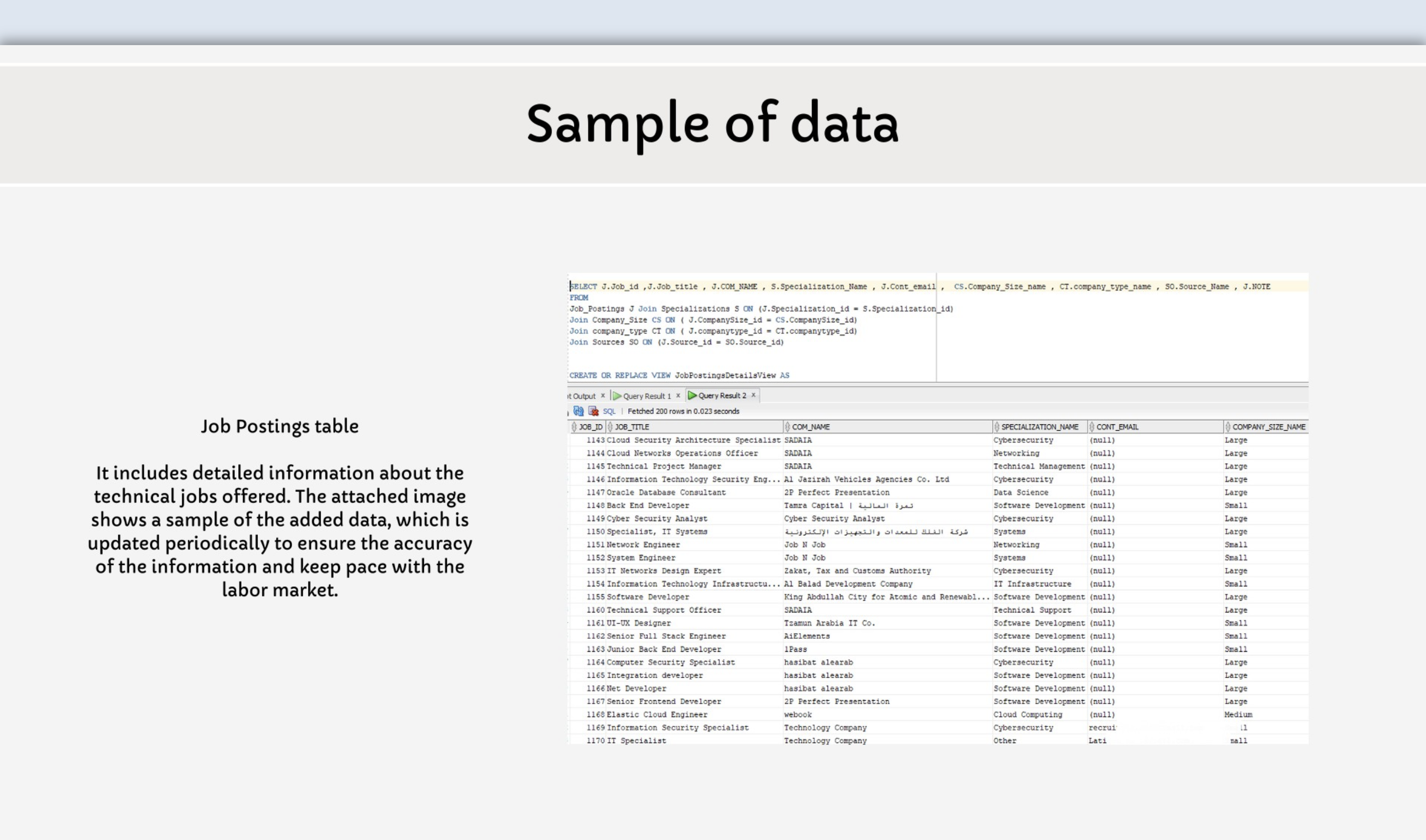Select the 'Al Balad Development Company' cell

888,583
